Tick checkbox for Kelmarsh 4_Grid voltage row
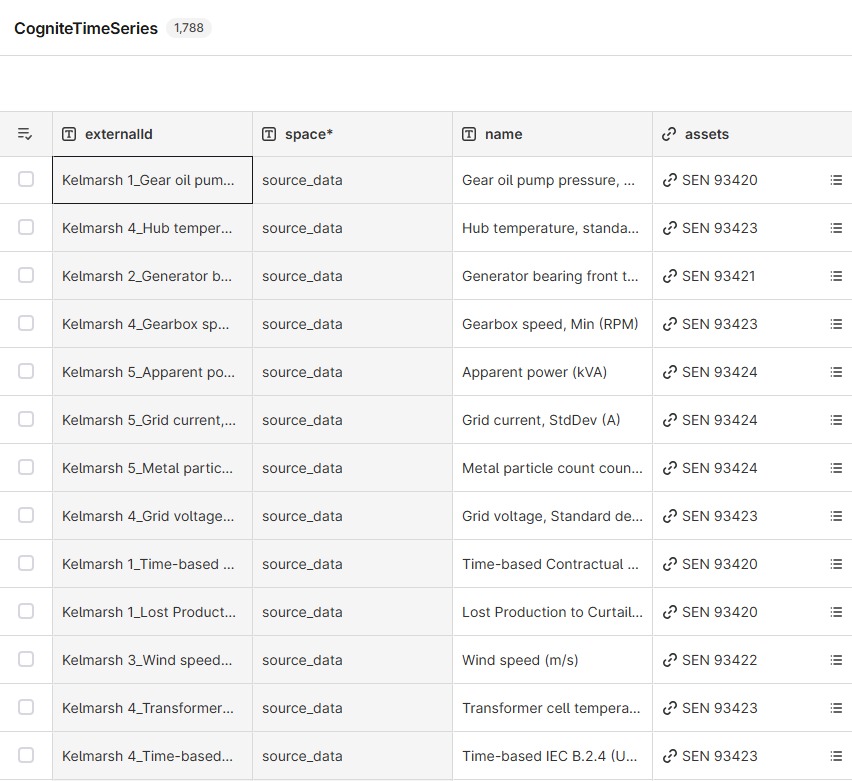The width and height of the screenshot is (852, 781). [x=26, y=515]
